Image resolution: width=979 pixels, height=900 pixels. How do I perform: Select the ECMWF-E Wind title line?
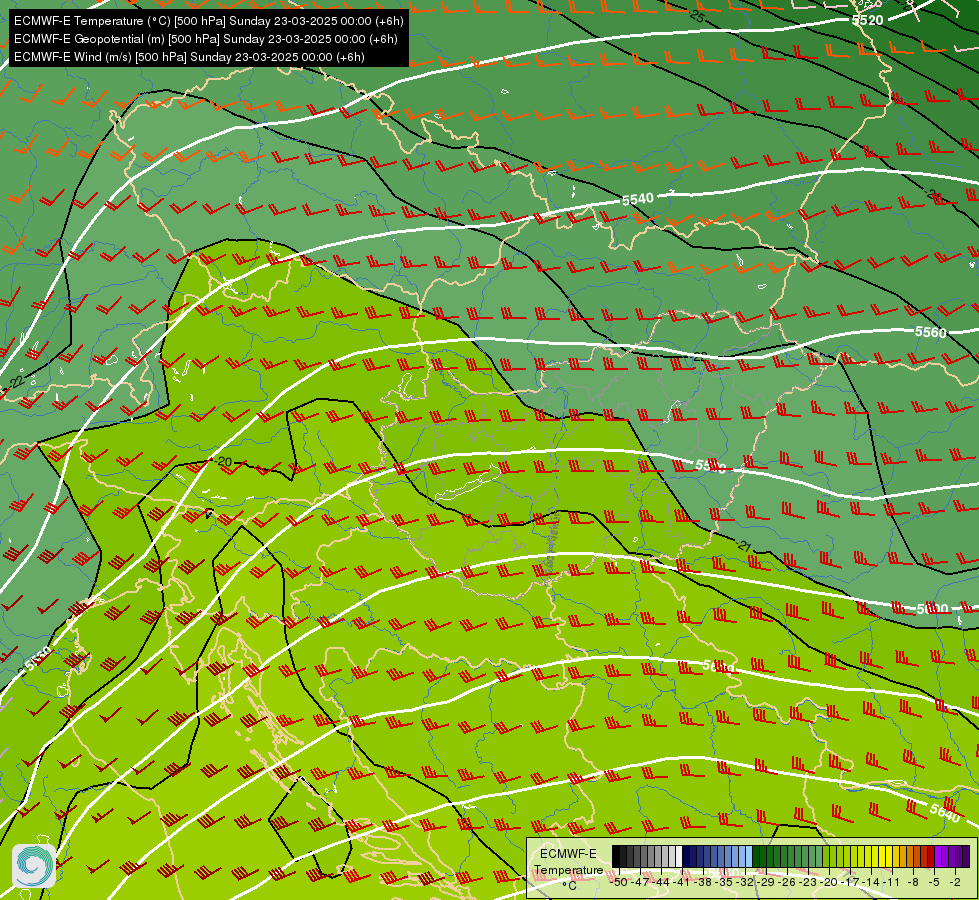tap(189, 57)
